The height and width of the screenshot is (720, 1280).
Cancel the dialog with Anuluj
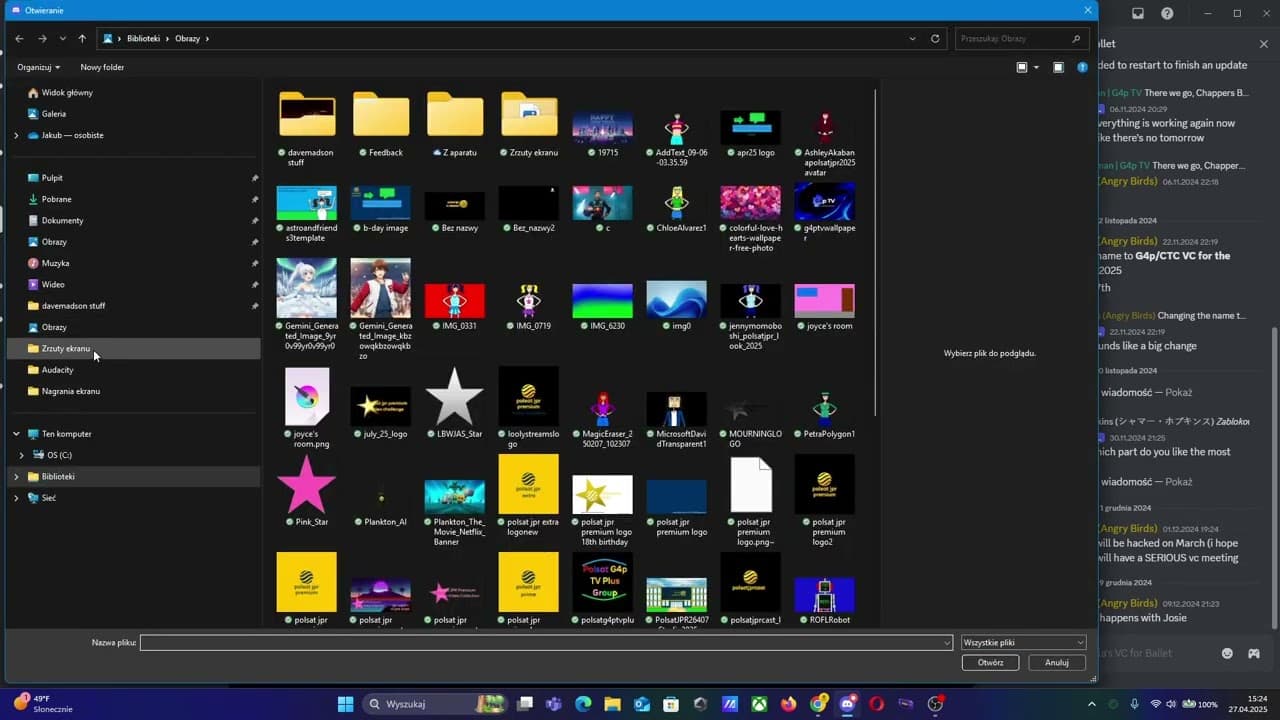(1057, 662)
